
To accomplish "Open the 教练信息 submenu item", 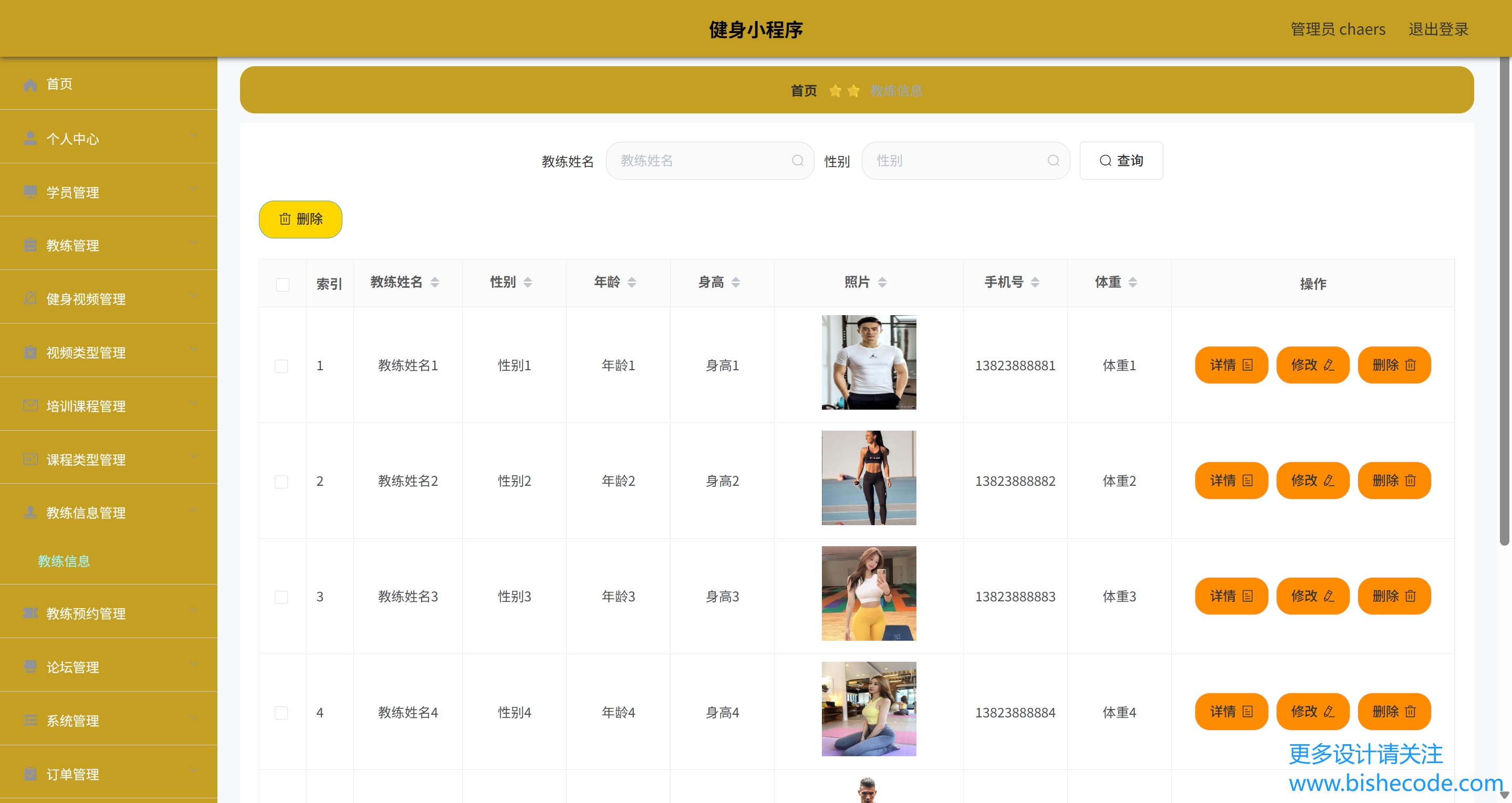I will (x=64, y=561).
